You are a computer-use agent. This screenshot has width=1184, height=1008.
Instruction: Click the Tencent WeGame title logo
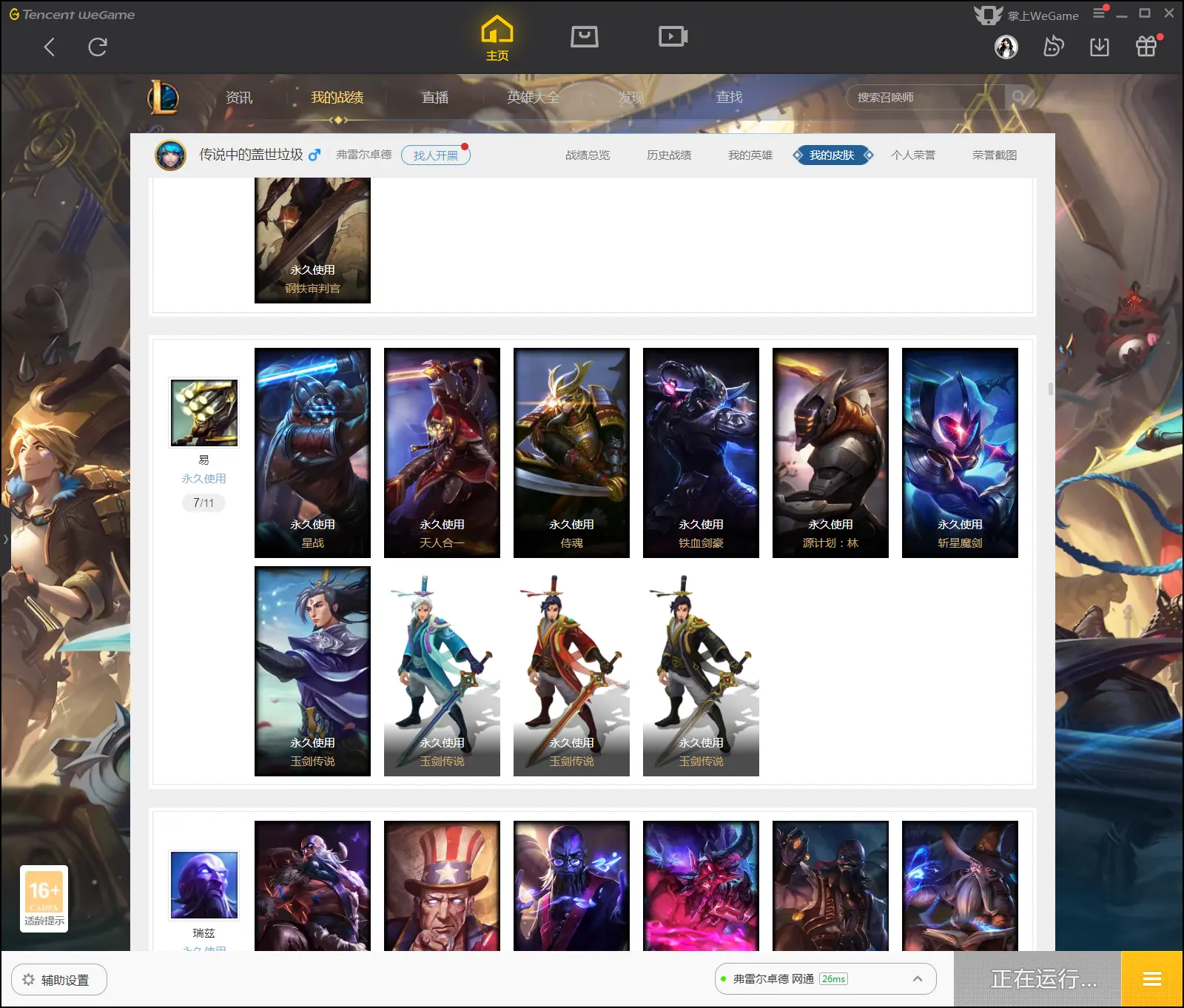(72, 14)
